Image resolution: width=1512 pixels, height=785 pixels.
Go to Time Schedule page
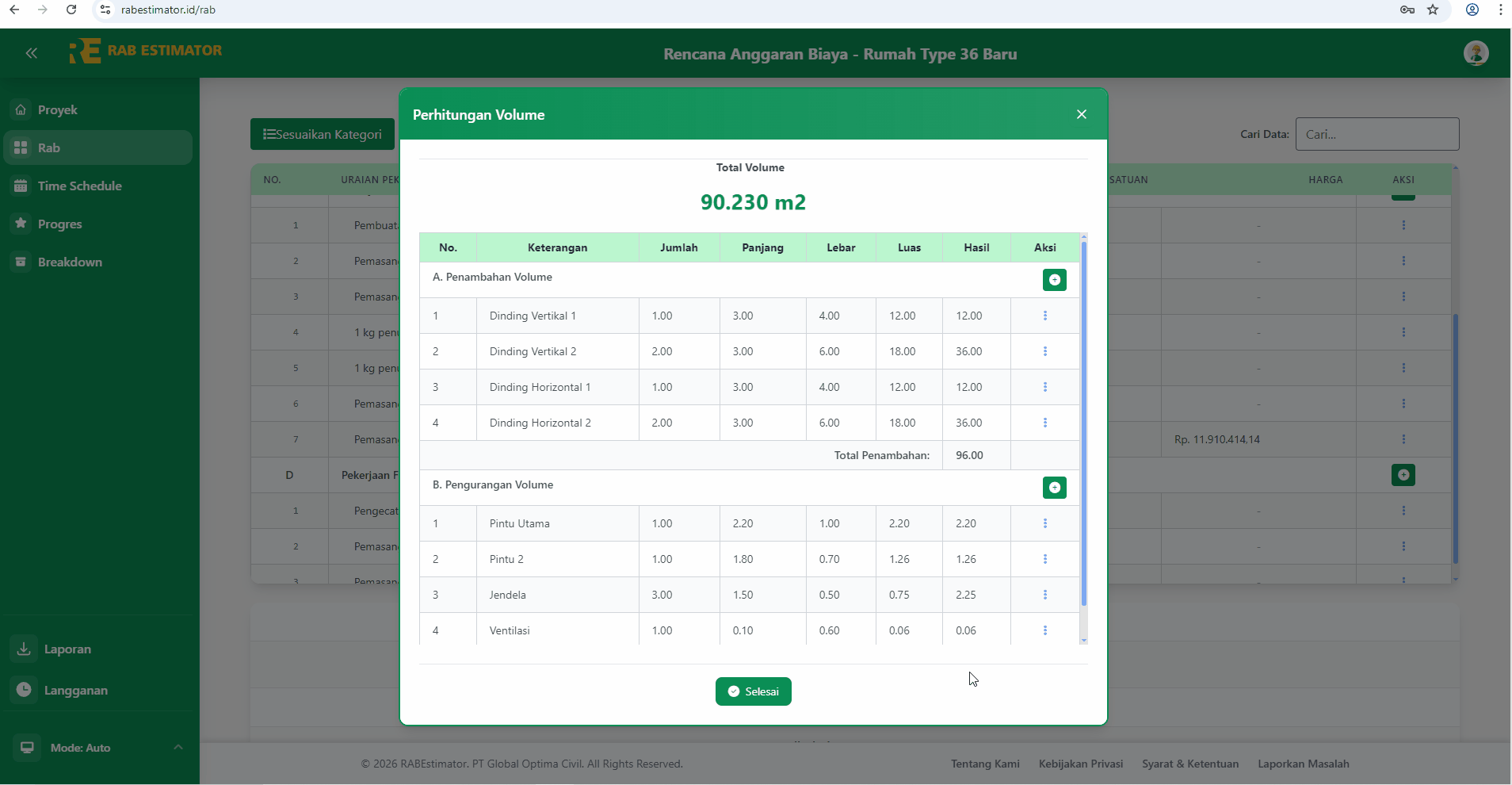(79, 186)
